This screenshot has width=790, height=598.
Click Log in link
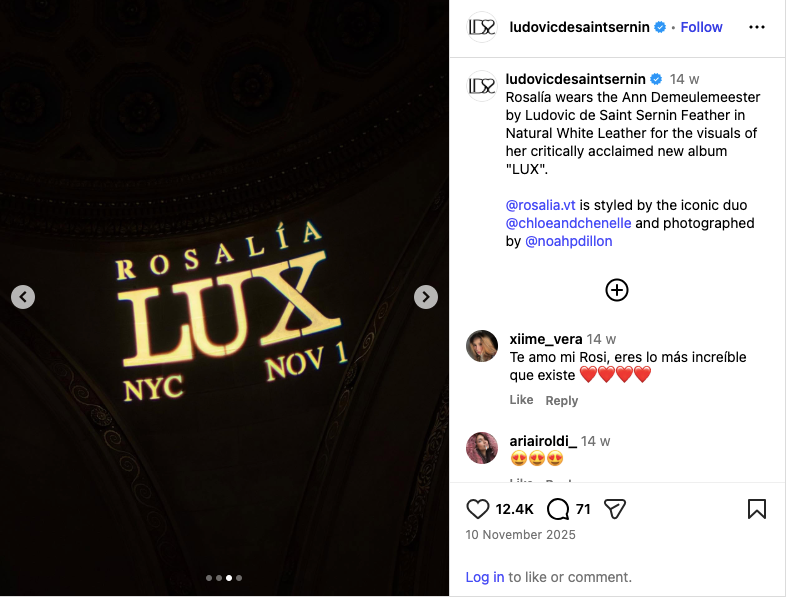click(485, 577)
